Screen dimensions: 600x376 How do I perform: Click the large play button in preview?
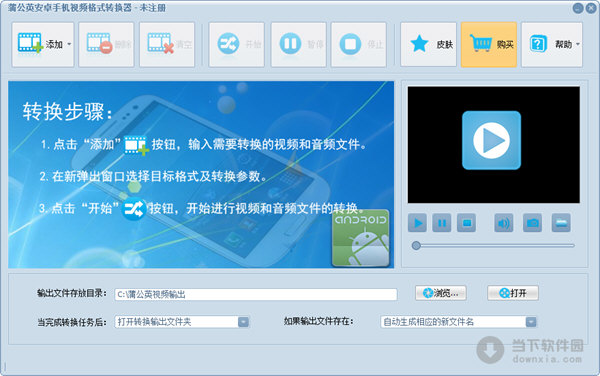coord(491,140)
